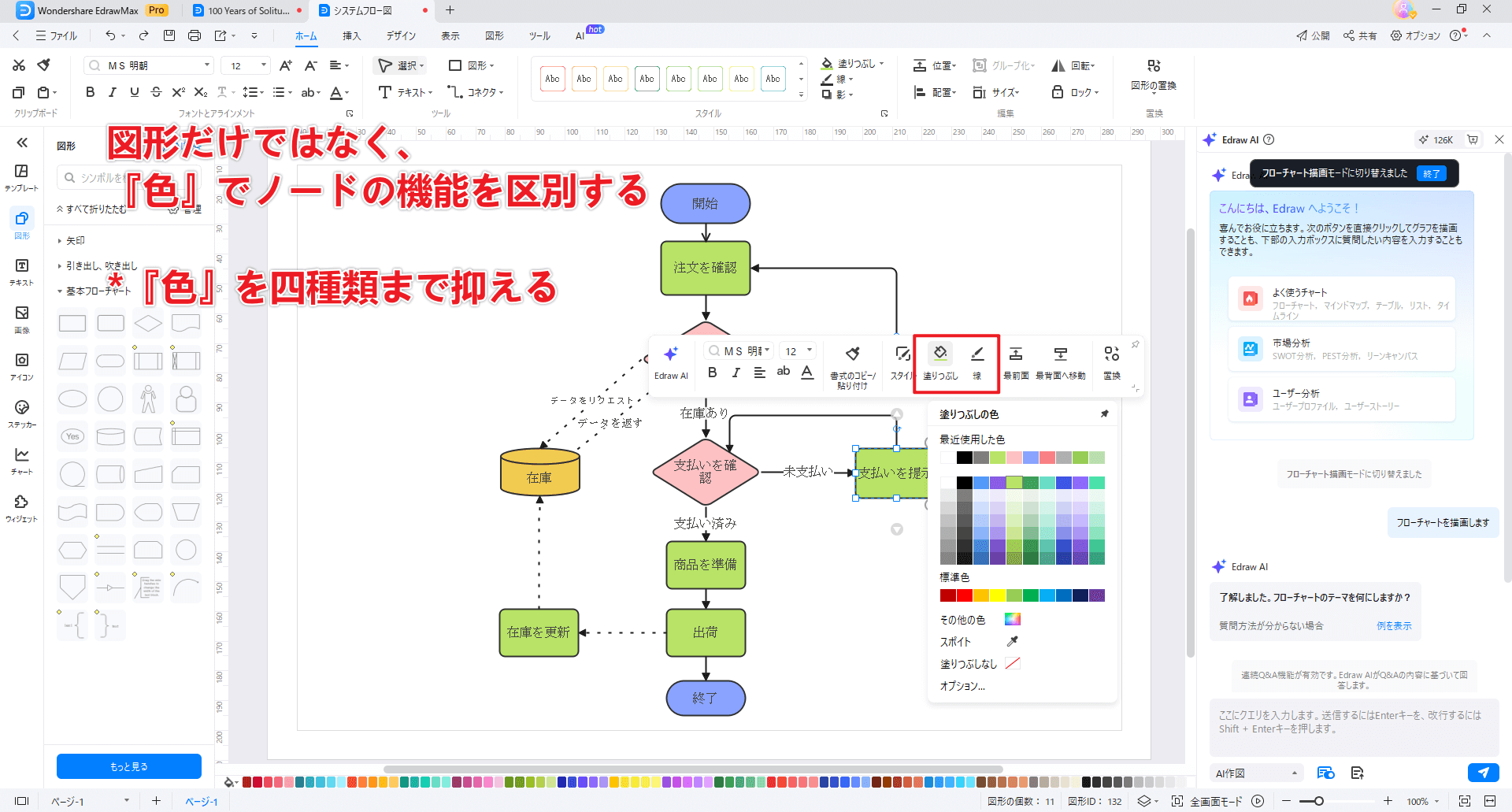The height and width of the screenshot is (812, 1512).
Task: Switch to the ツール ribbon tab
Action: [x=539, y=35]
